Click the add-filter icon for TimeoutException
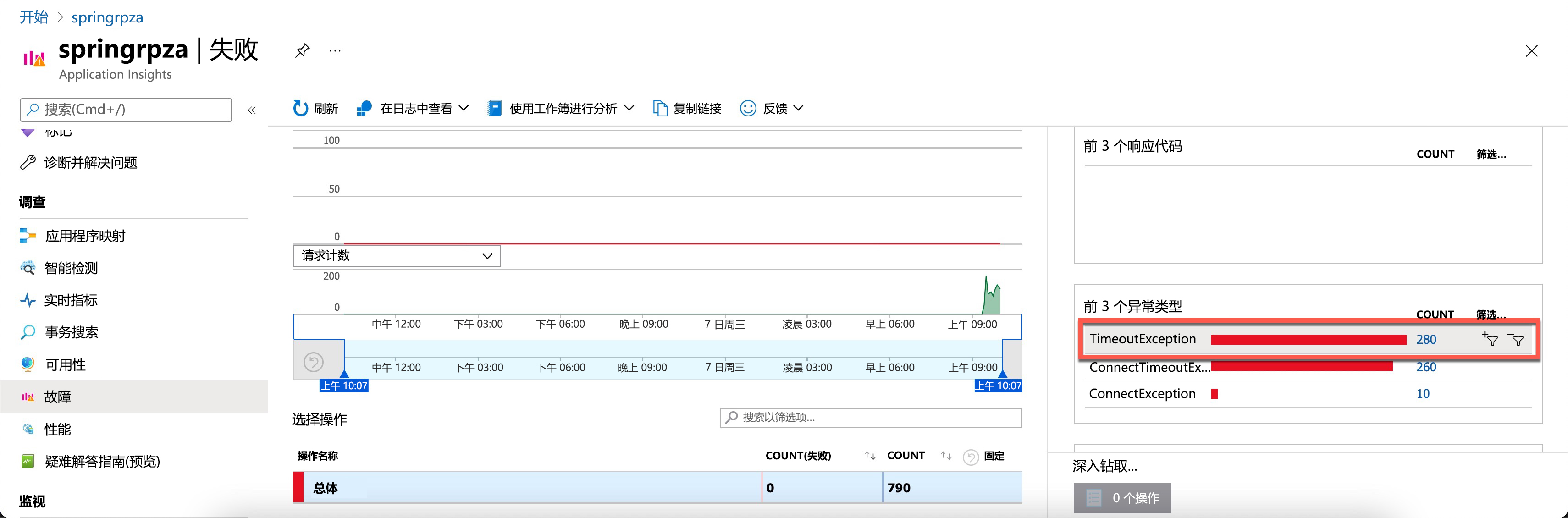The image size is (1568, 518). (1490, 339)
